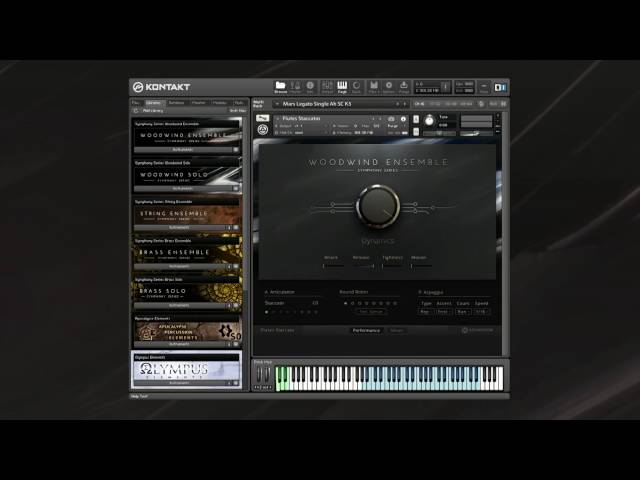Click the Master editor icon in toolbar
The width and height of the screenshot is (640, 480).
[296, 87]
